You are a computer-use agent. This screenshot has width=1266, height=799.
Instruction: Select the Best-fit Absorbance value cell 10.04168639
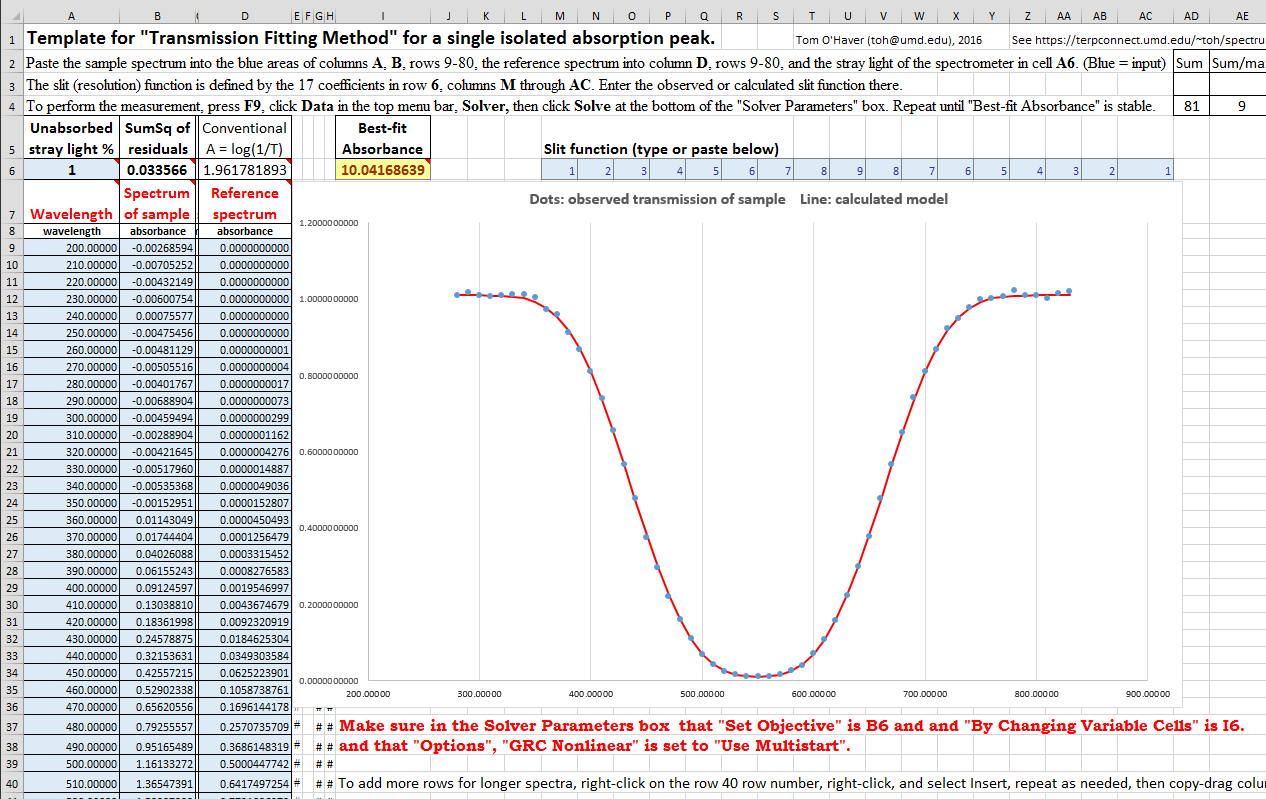point(383,171)
